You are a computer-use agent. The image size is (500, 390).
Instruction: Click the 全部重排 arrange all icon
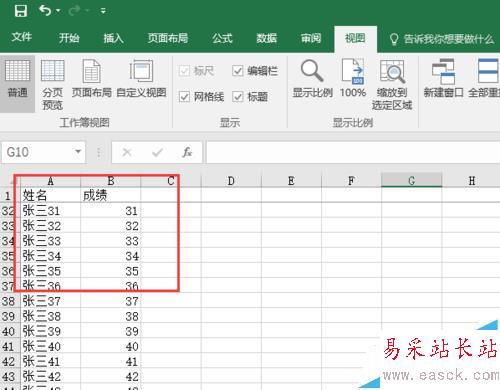(x=484, y=79)
